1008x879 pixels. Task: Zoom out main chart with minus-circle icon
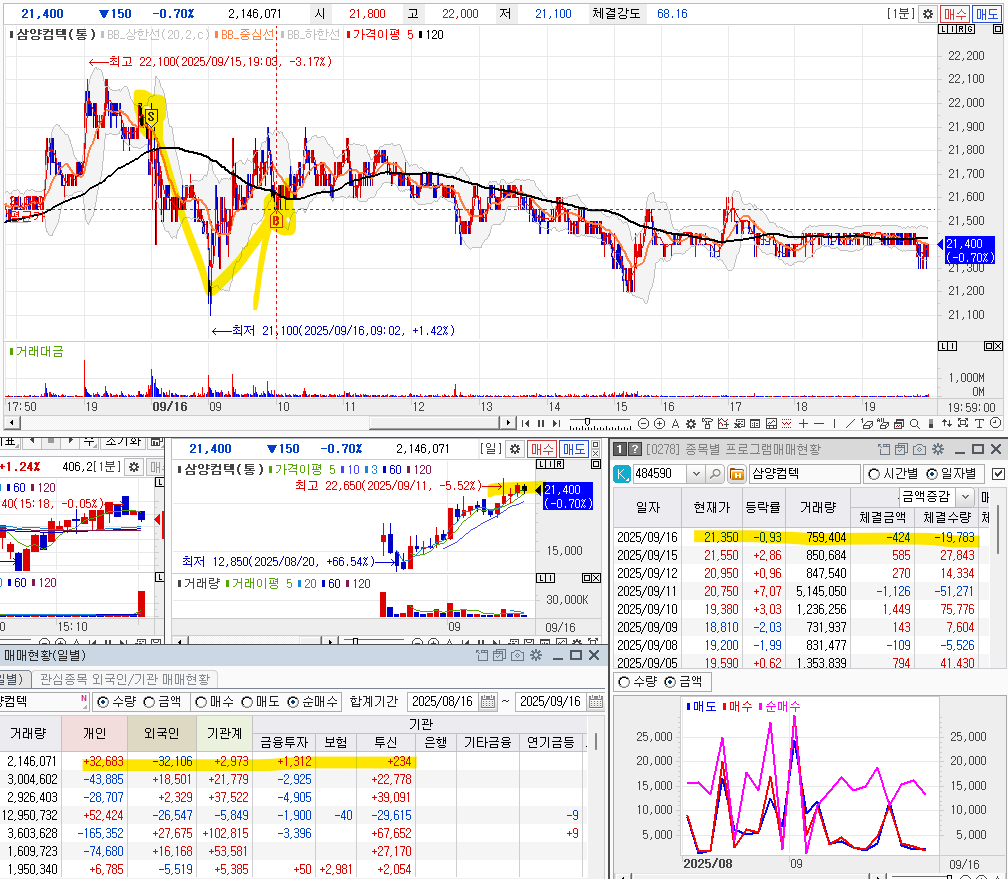click(x=643, y=423)
